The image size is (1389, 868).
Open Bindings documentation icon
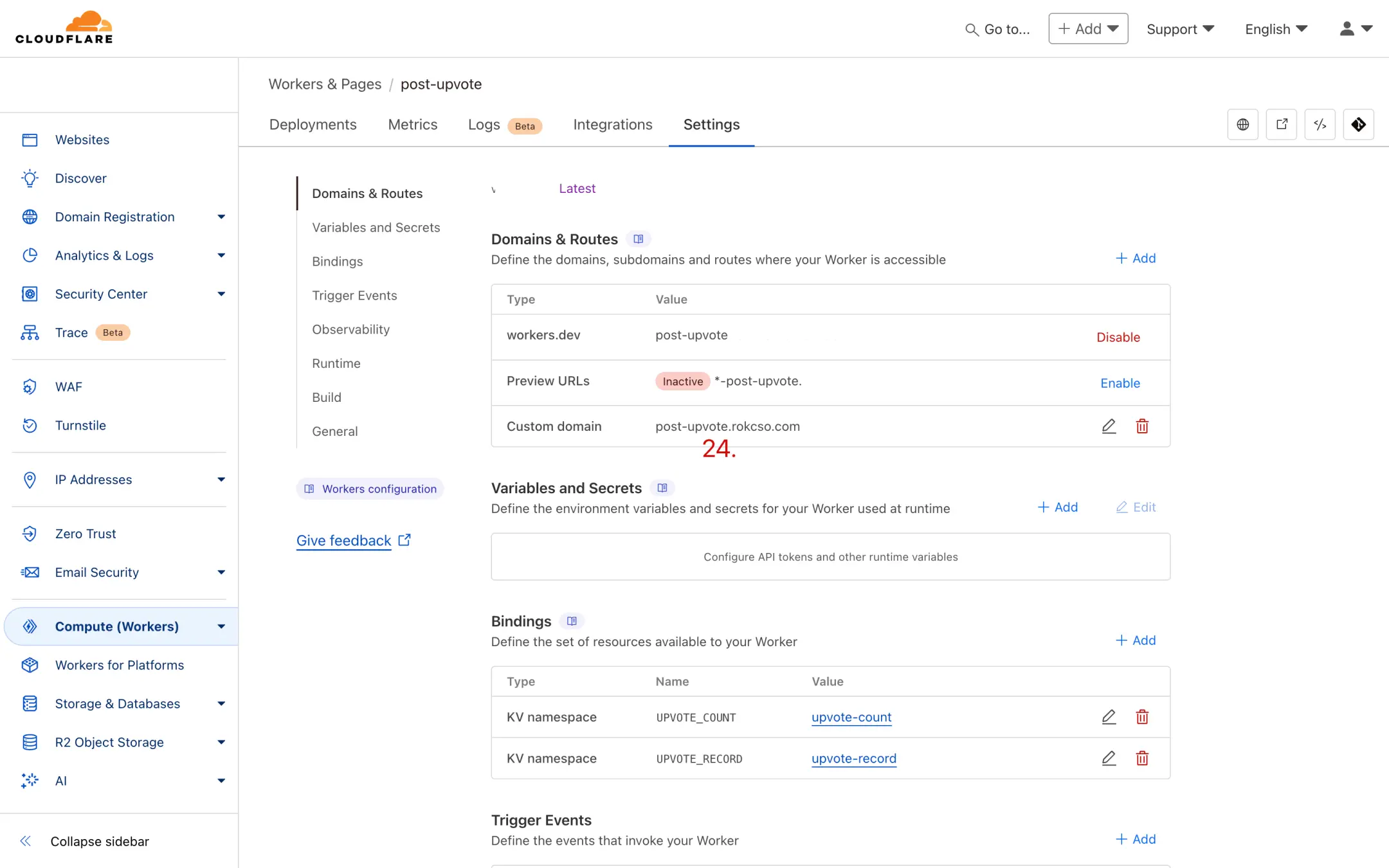coord(572,621)
